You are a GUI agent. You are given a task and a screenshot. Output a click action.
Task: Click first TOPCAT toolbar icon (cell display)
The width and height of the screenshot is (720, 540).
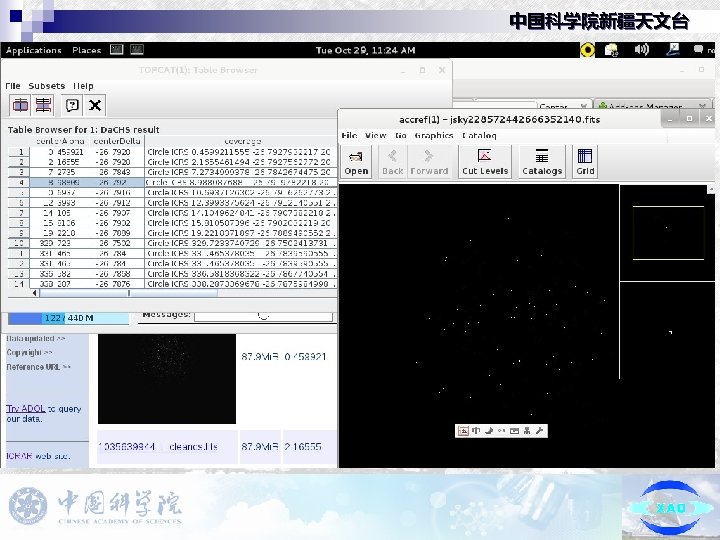20,105
